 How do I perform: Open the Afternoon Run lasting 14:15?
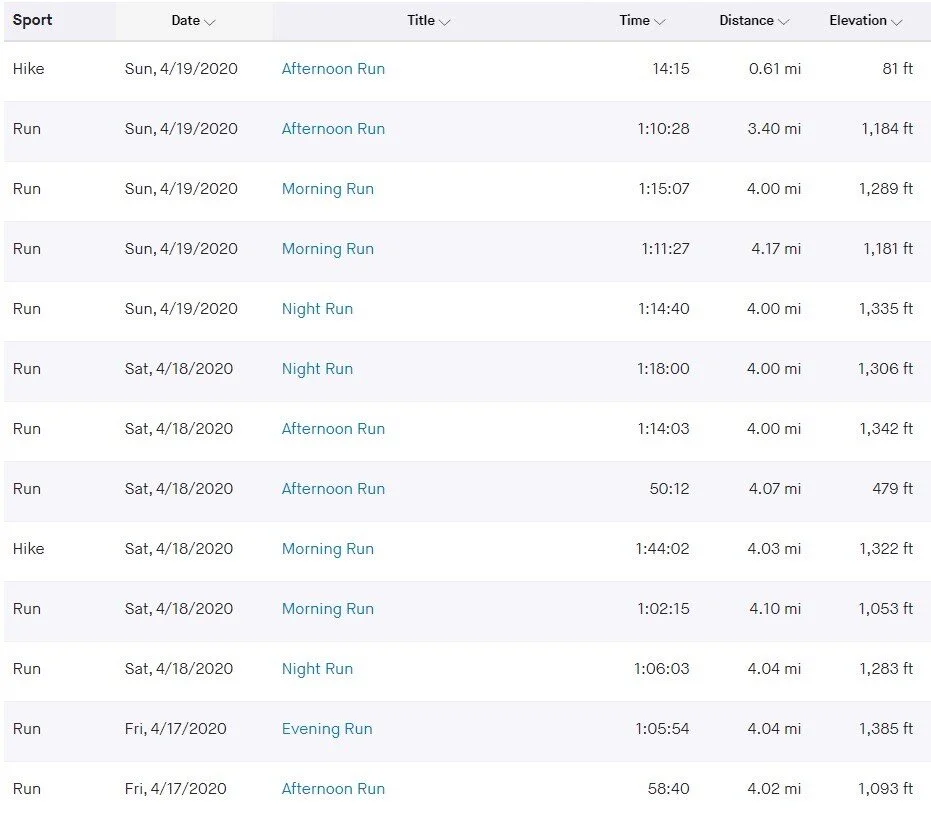(x=333, y=69)
